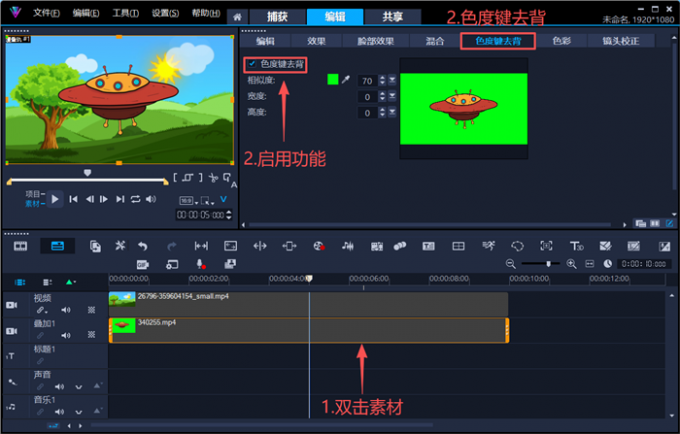680x434 pixels.
Task: Zoom out the timeline
Action: (x=510, y=264)
